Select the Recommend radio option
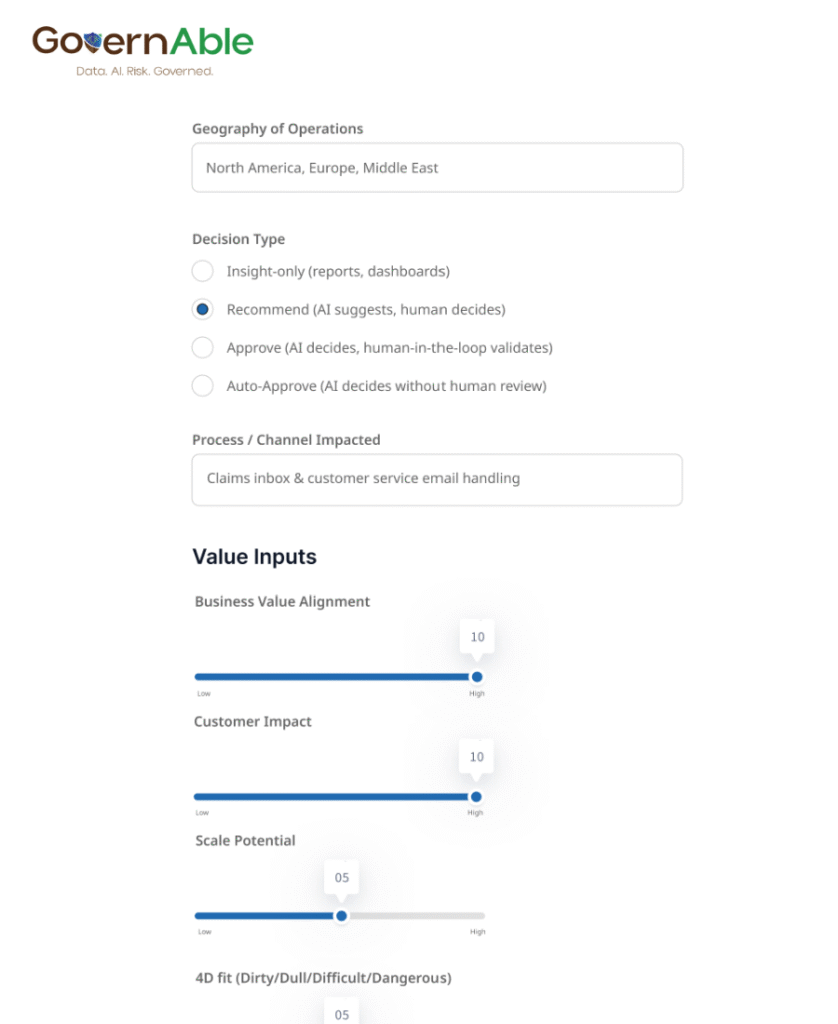 click(203, 310)
